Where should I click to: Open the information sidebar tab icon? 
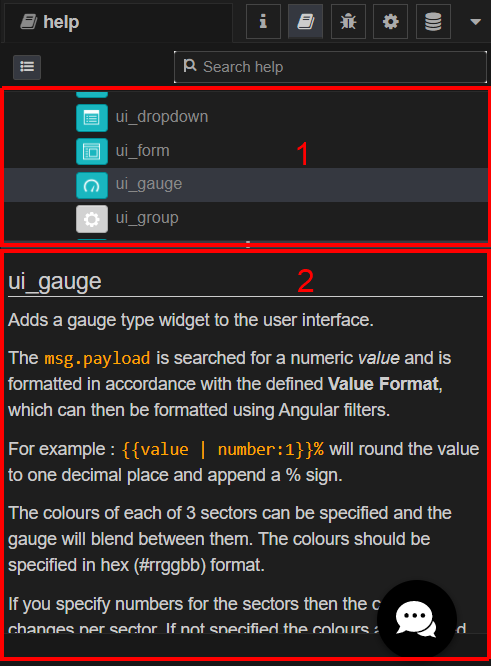pos(263,22)
